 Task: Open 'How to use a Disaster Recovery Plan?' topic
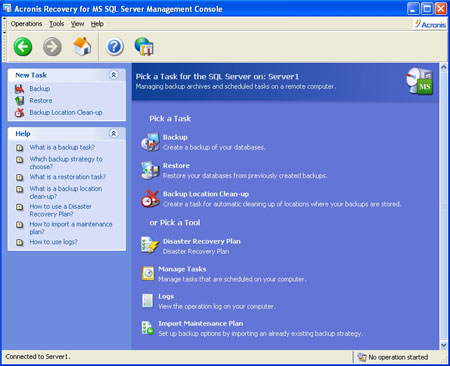[x=60, y=210]
